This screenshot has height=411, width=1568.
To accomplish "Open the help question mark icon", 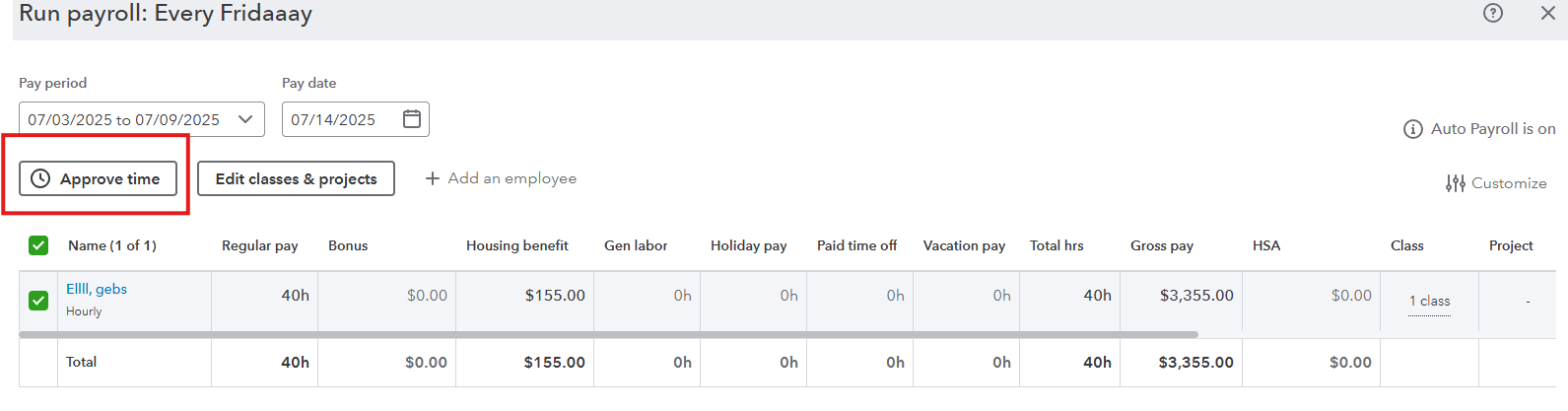I will (x=1493, y=13).
